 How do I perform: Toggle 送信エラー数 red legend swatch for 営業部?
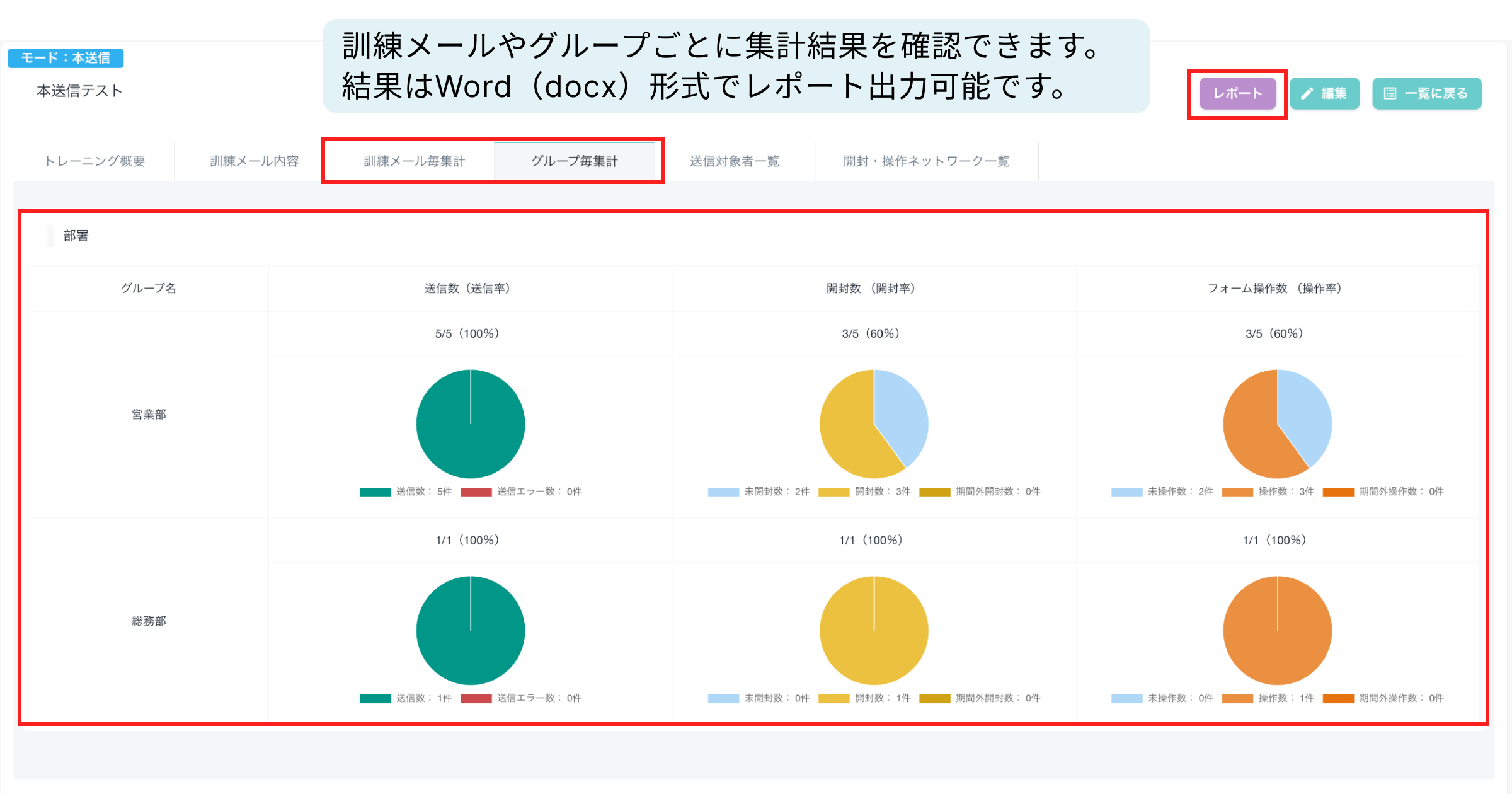point(476,492)
